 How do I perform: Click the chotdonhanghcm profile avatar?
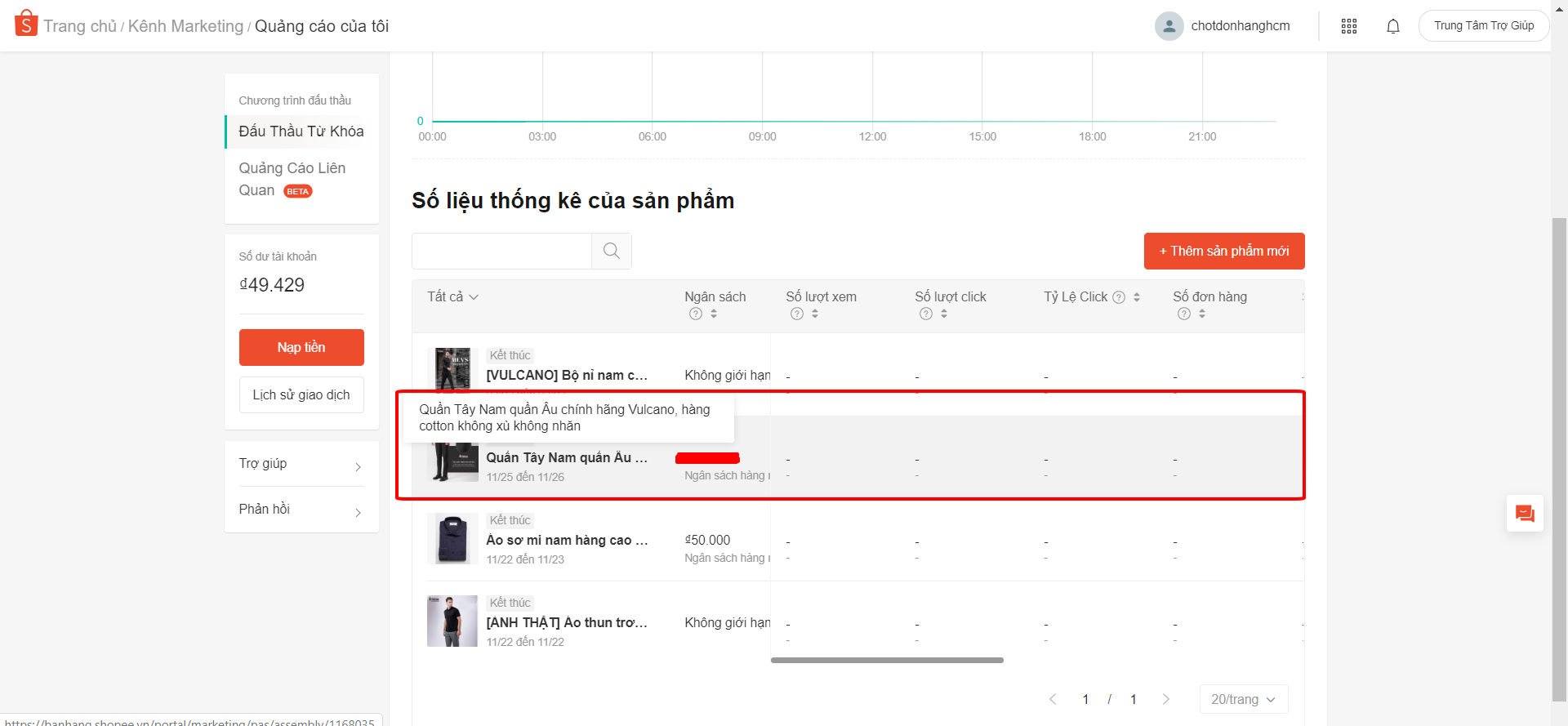click(1169, 26)
